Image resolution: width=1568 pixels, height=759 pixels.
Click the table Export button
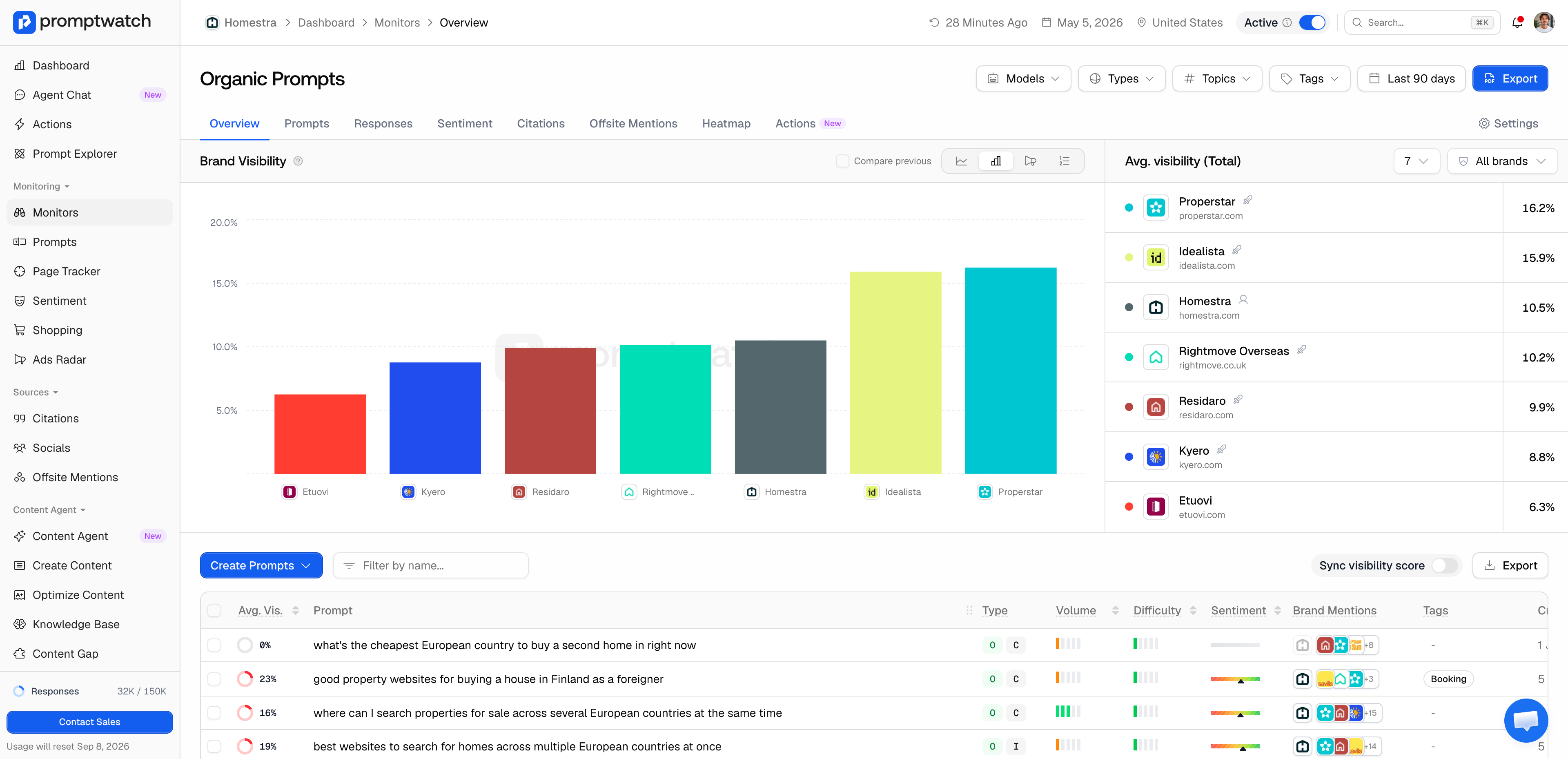pyautogui.click(x=1510, y=566)
